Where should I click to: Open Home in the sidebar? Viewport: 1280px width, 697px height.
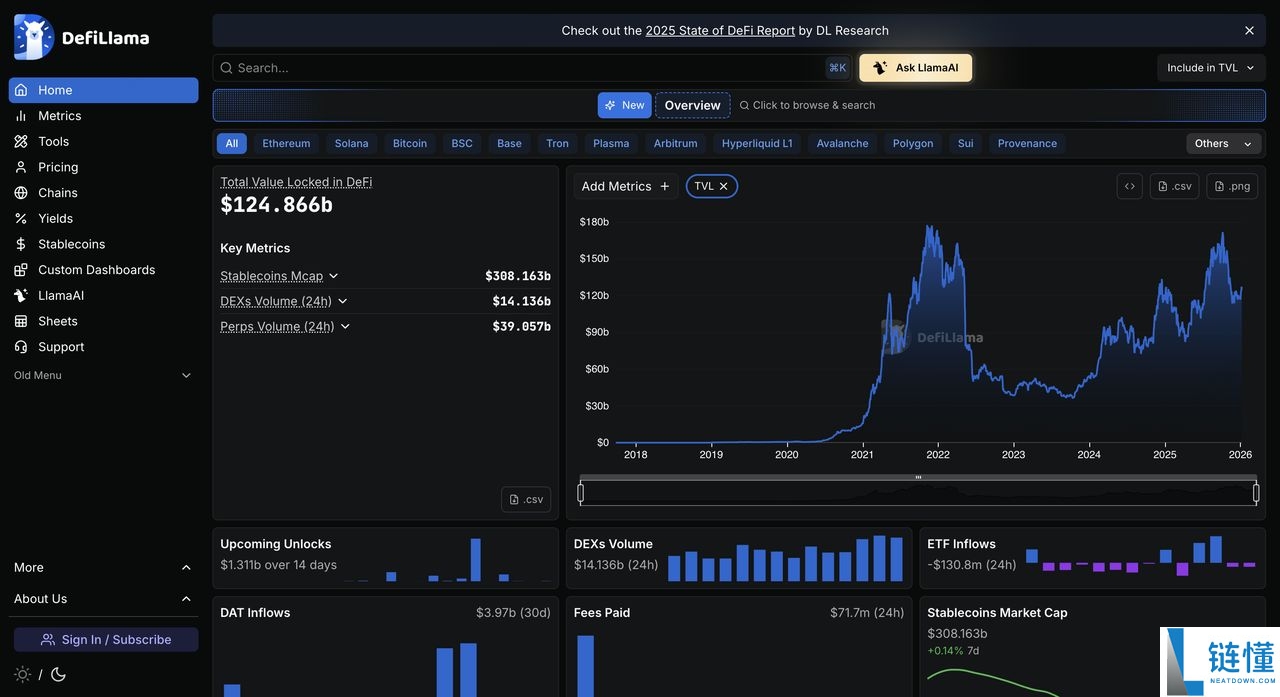pos(104,90)
